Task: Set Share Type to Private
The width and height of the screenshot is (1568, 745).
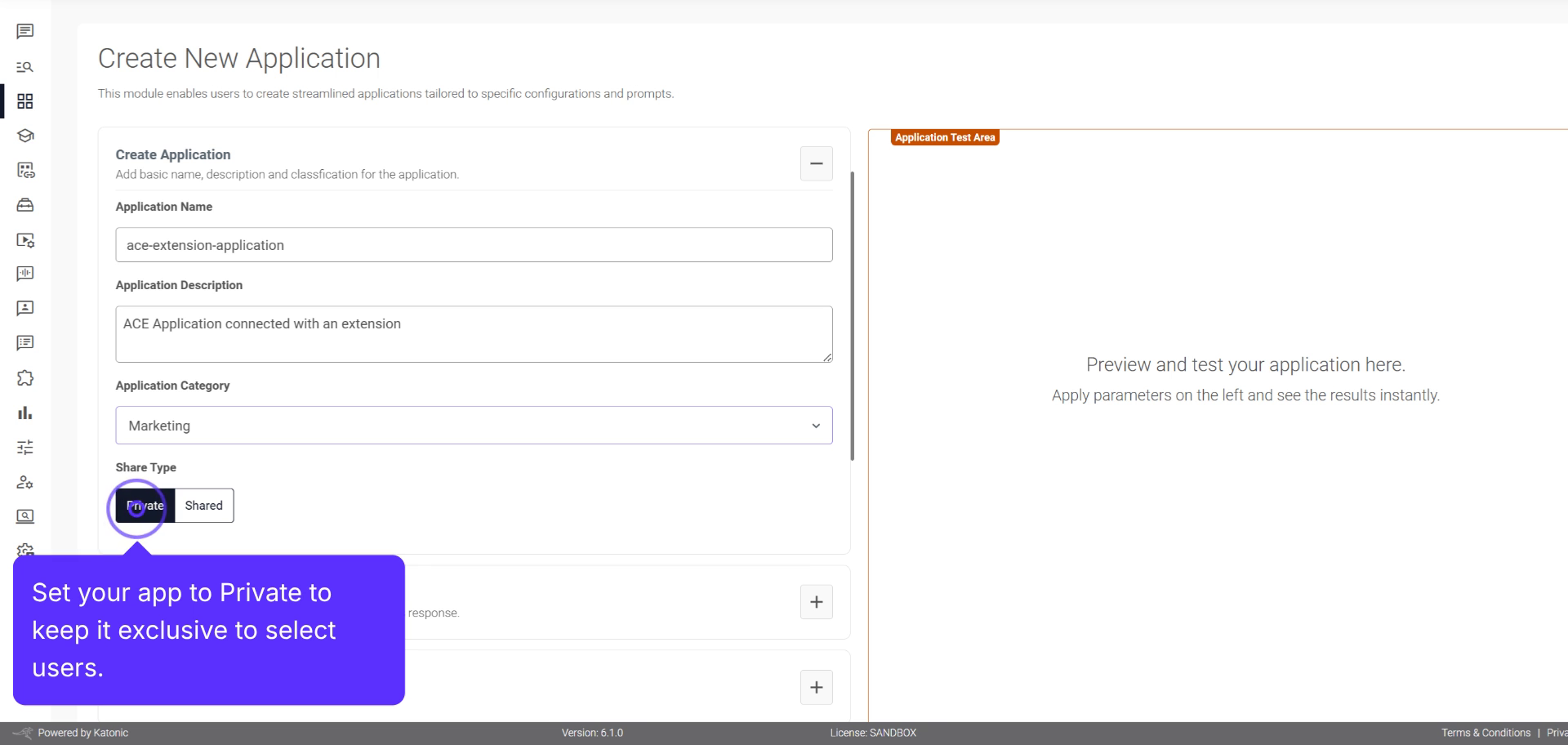Action: click(144, 506)
